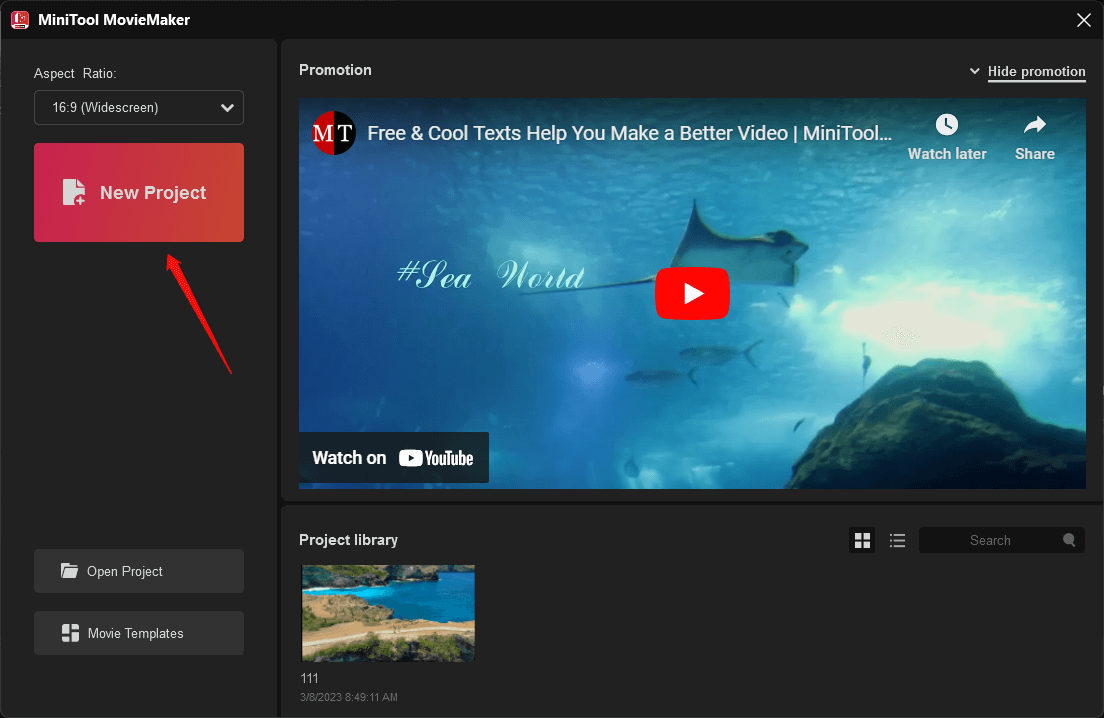Click the project date 3/8/2023 8:49:11 AM
Screen dimensions: 1104x718
(349, 697)
